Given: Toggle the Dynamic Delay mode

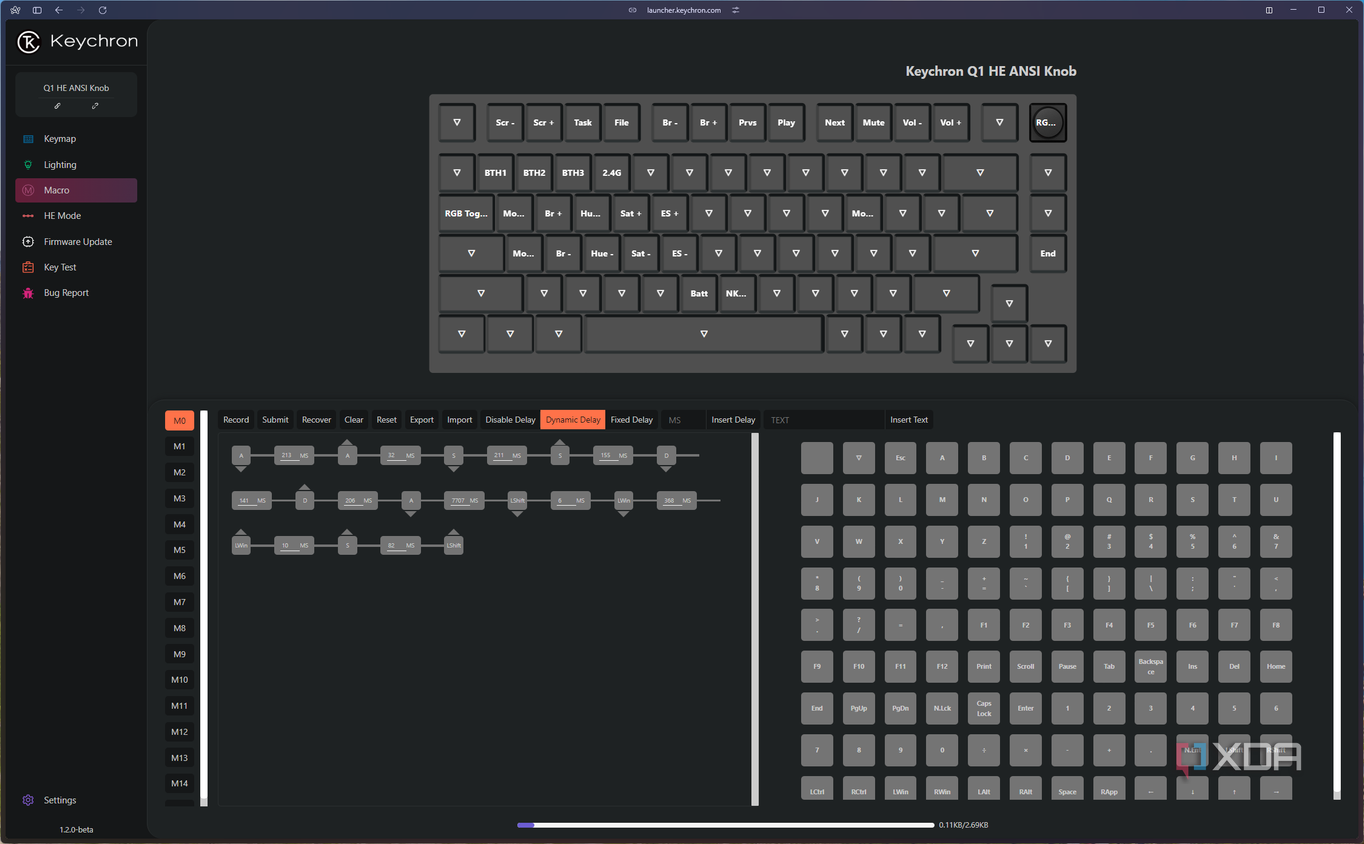Looking at the screenshot, I should pos(573,420).
